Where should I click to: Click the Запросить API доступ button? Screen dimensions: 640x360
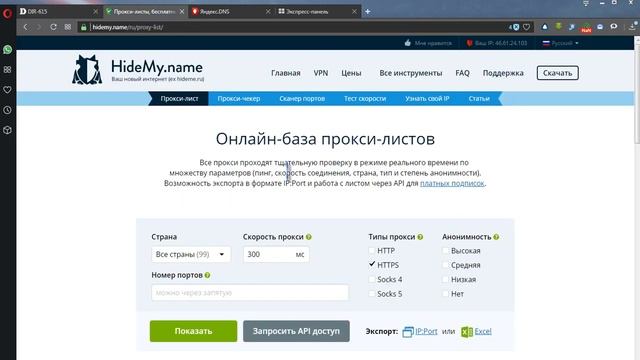click(296, 331)
